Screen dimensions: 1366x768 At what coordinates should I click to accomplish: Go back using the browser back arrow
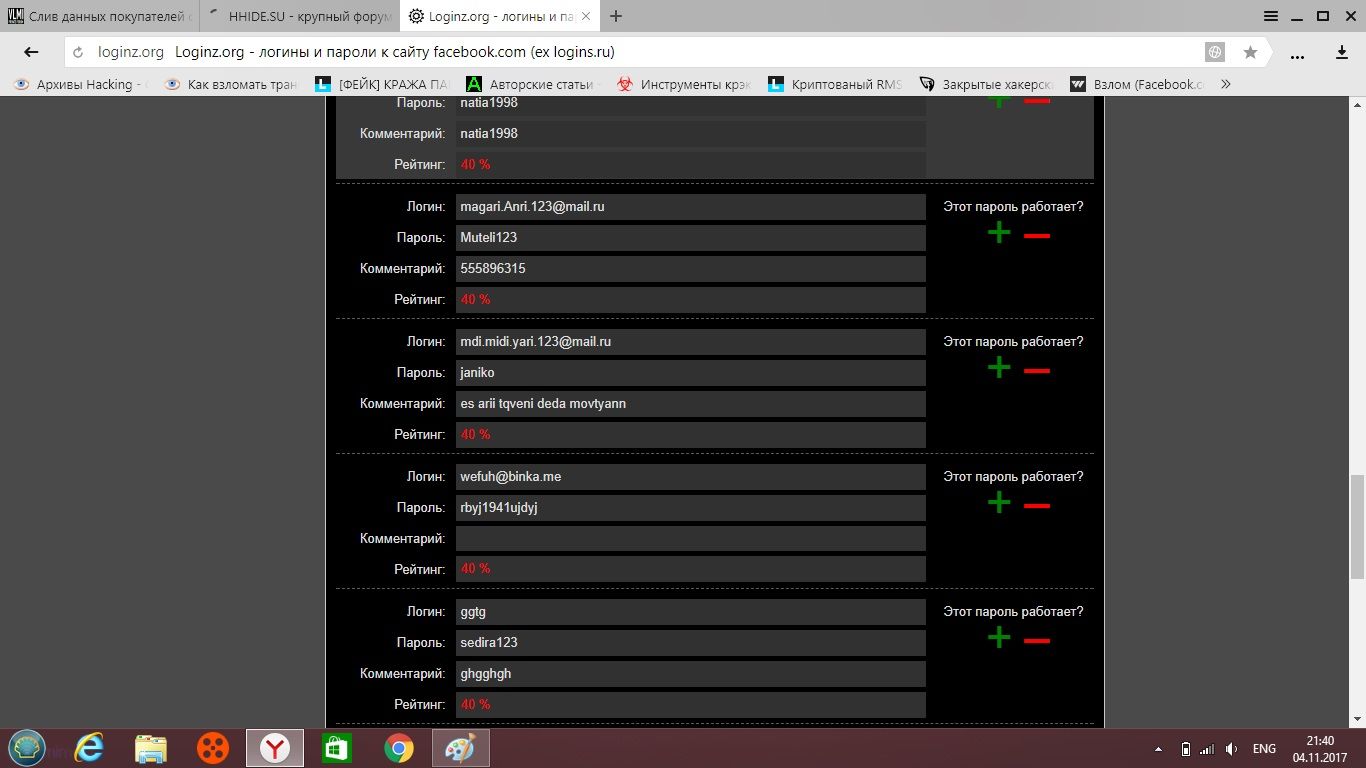tap(31, 52)
